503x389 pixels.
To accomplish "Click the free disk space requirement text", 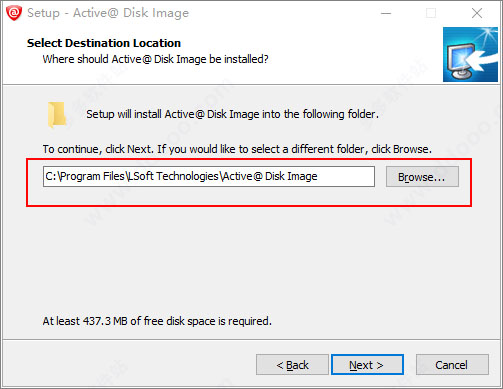I will click(157, 321).
